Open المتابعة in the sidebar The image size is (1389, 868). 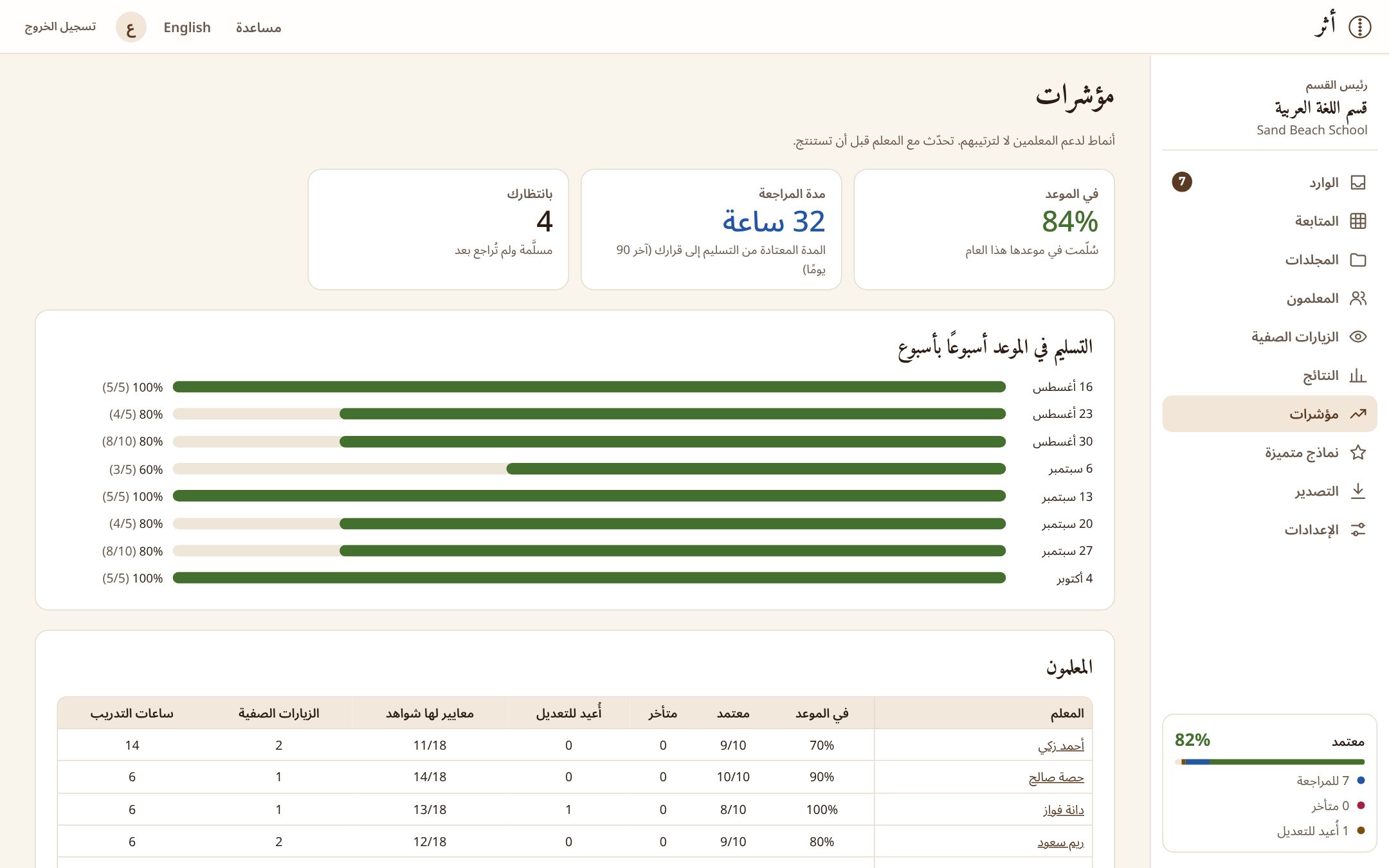click(1269, 221)
